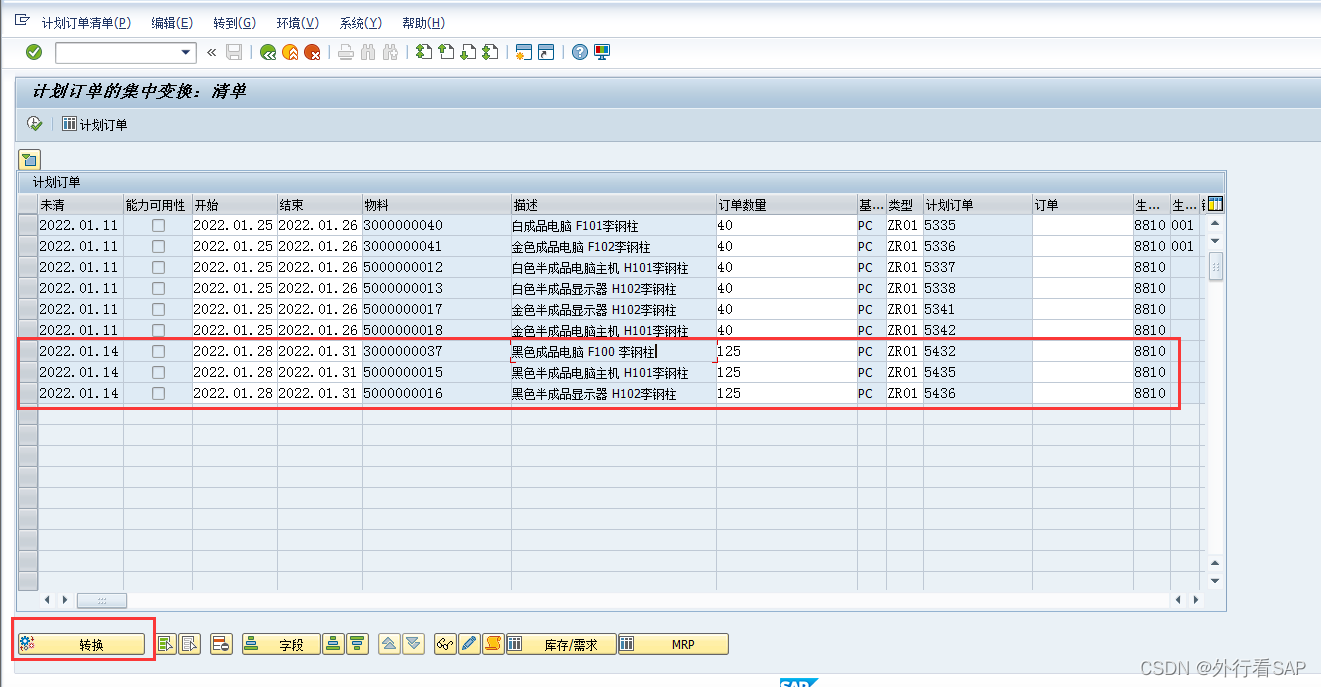Image resolution: width=1321 pixels, height=687 pixels.
Task: Click the Sort Ascending icon
Action: tap(333, 645)
